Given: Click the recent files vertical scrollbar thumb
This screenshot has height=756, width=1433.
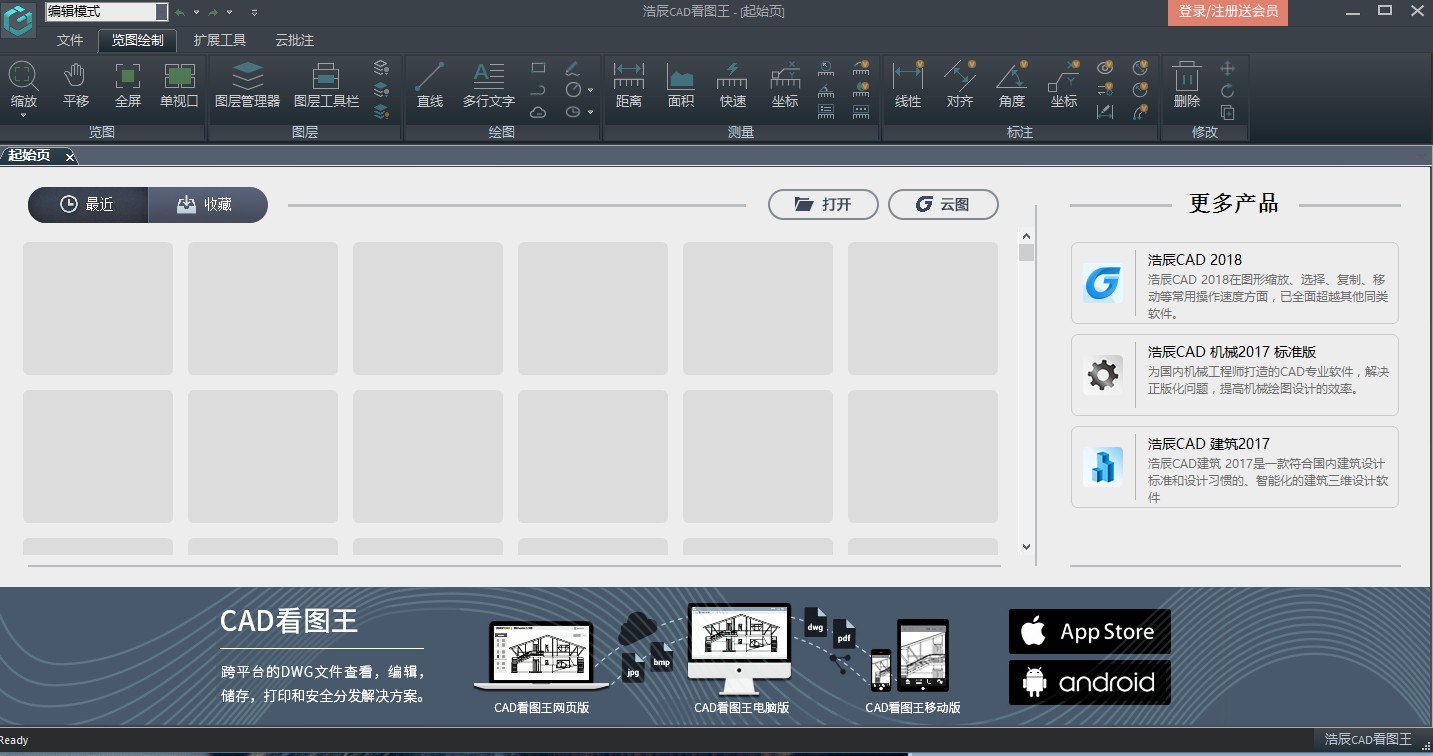Looking at the screenshot, I should [x=1026, y=252].
